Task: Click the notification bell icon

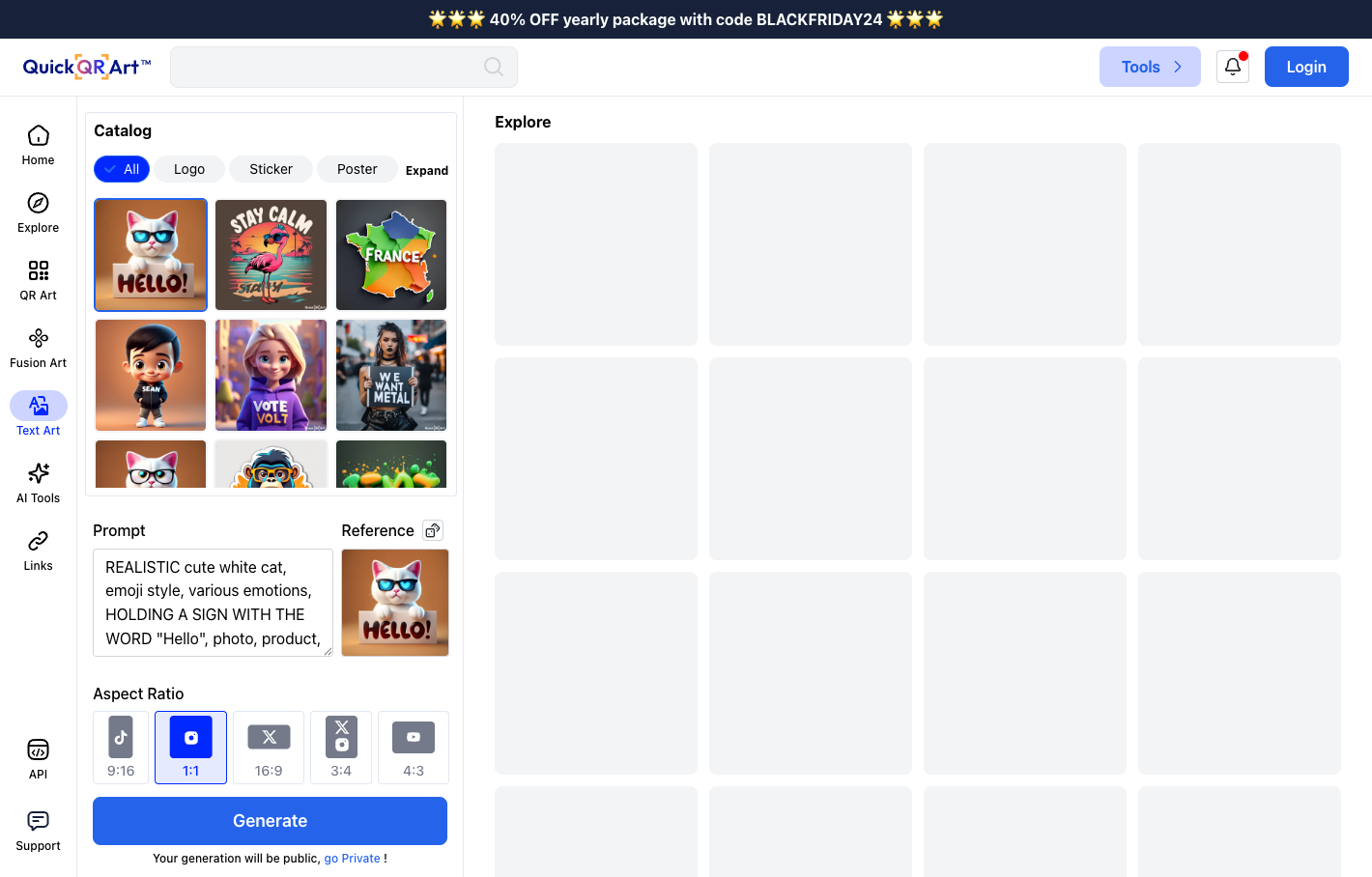Action: (x=1233, y=67)
